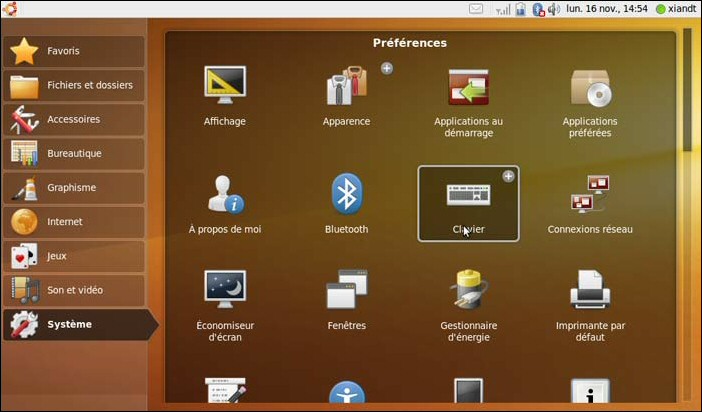The width and height of the screenshot is (702, 412).
Task: Open the volume speaker indicator
Action: [554, 9]
